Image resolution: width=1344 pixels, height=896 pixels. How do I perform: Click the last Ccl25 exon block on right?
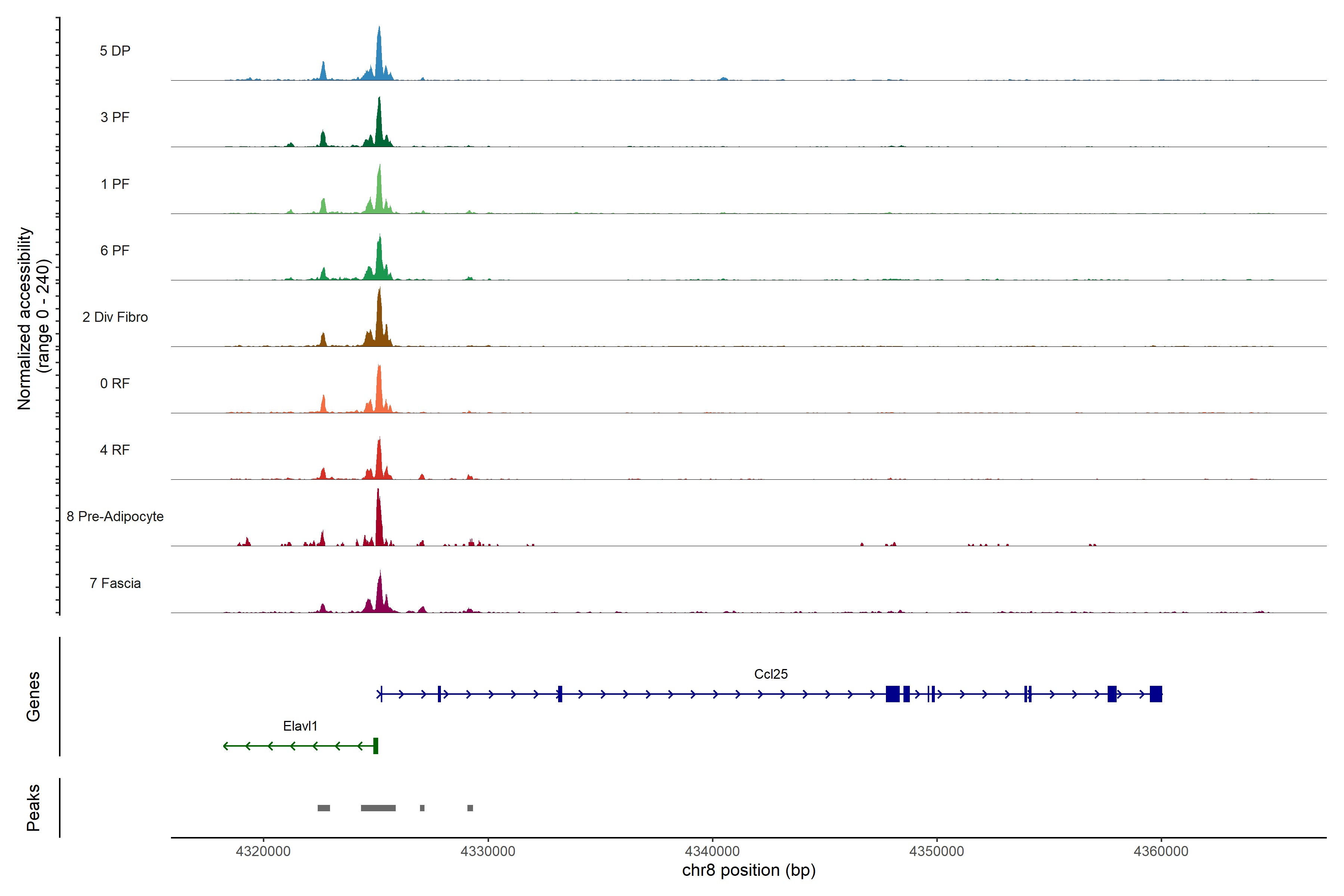(1155, 694)
